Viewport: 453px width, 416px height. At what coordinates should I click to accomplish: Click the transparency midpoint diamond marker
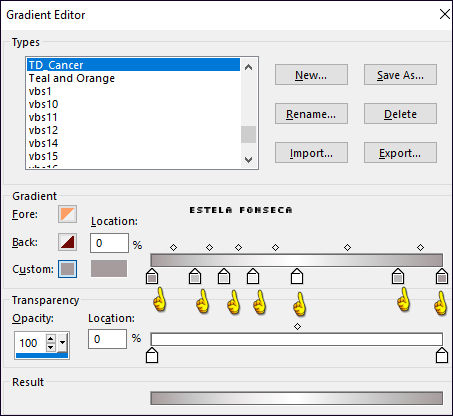tap(298, 327)
